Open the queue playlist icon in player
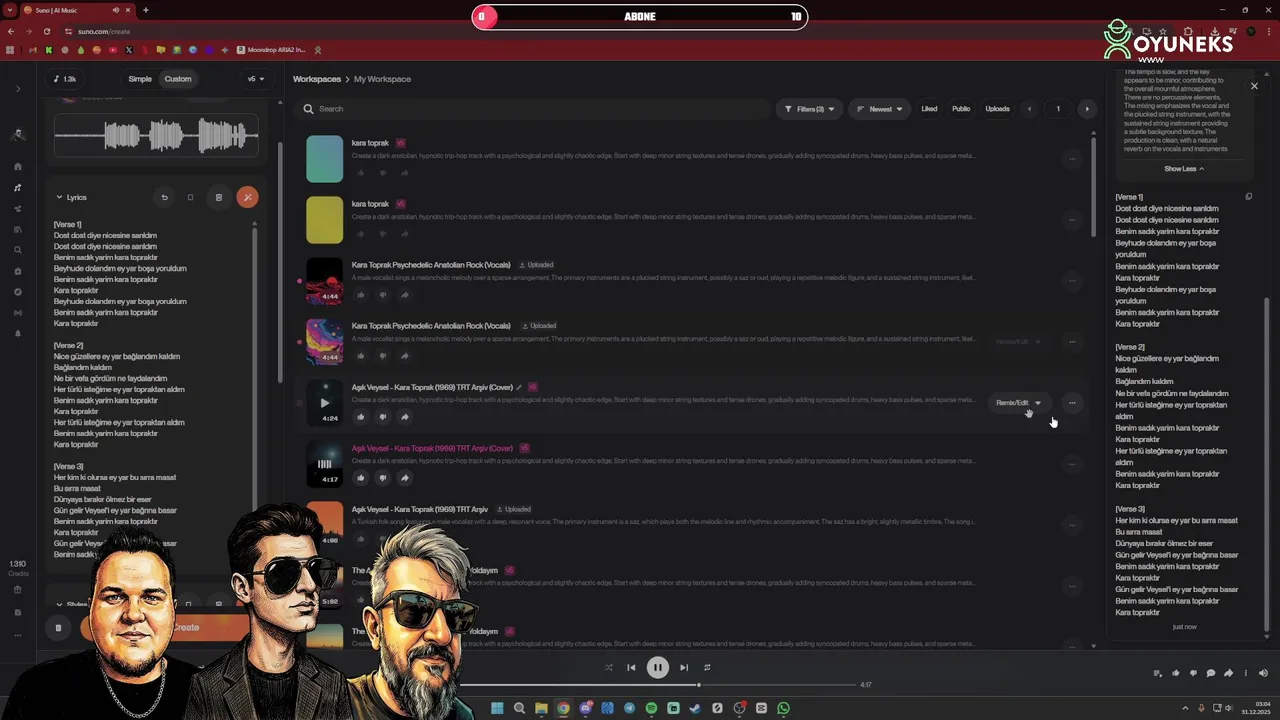 1158,673
